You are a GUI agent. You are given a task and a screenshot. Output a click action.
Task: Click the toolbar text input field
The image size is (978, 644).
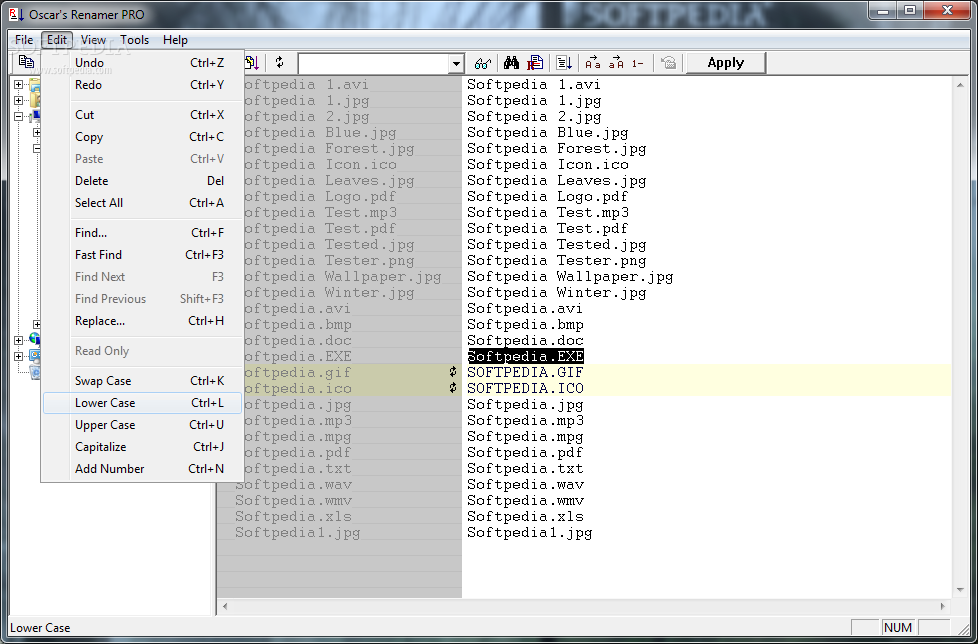point(374,64)
